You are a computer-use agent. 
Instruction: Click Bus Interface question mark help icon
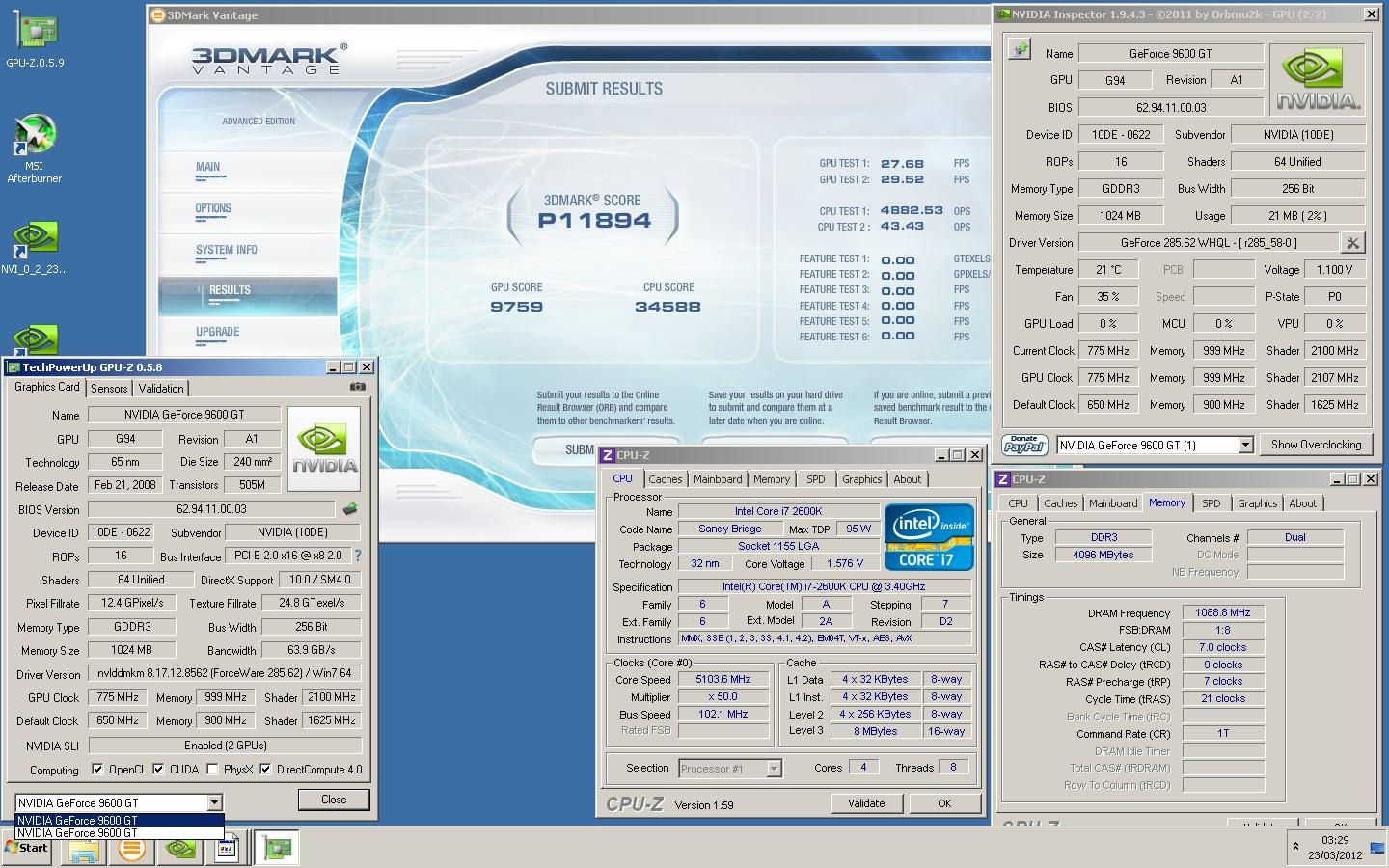click(x=358, y=556)
